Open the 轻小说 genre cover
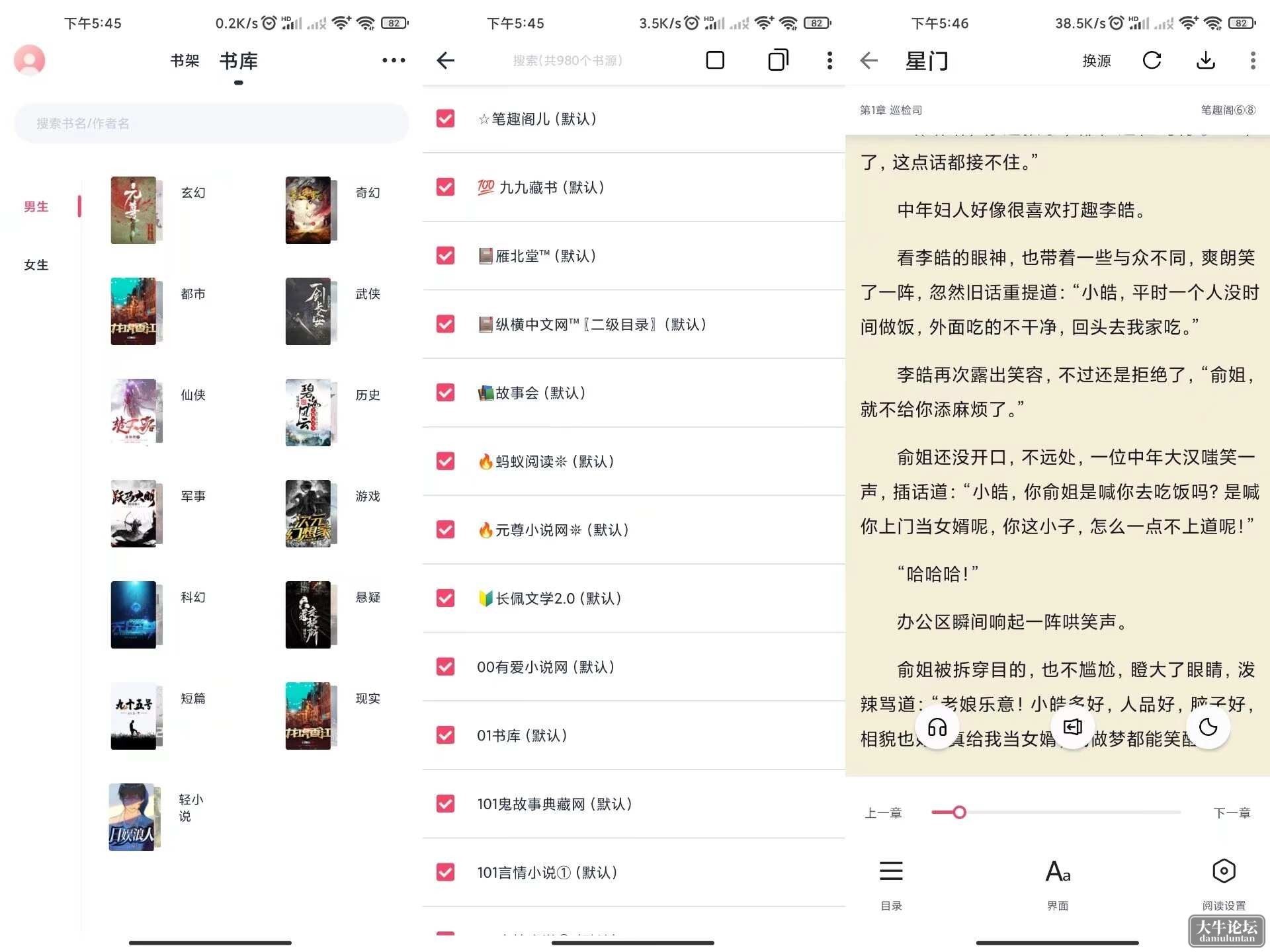Screen dimensions: 1270x952 point(134,817)
